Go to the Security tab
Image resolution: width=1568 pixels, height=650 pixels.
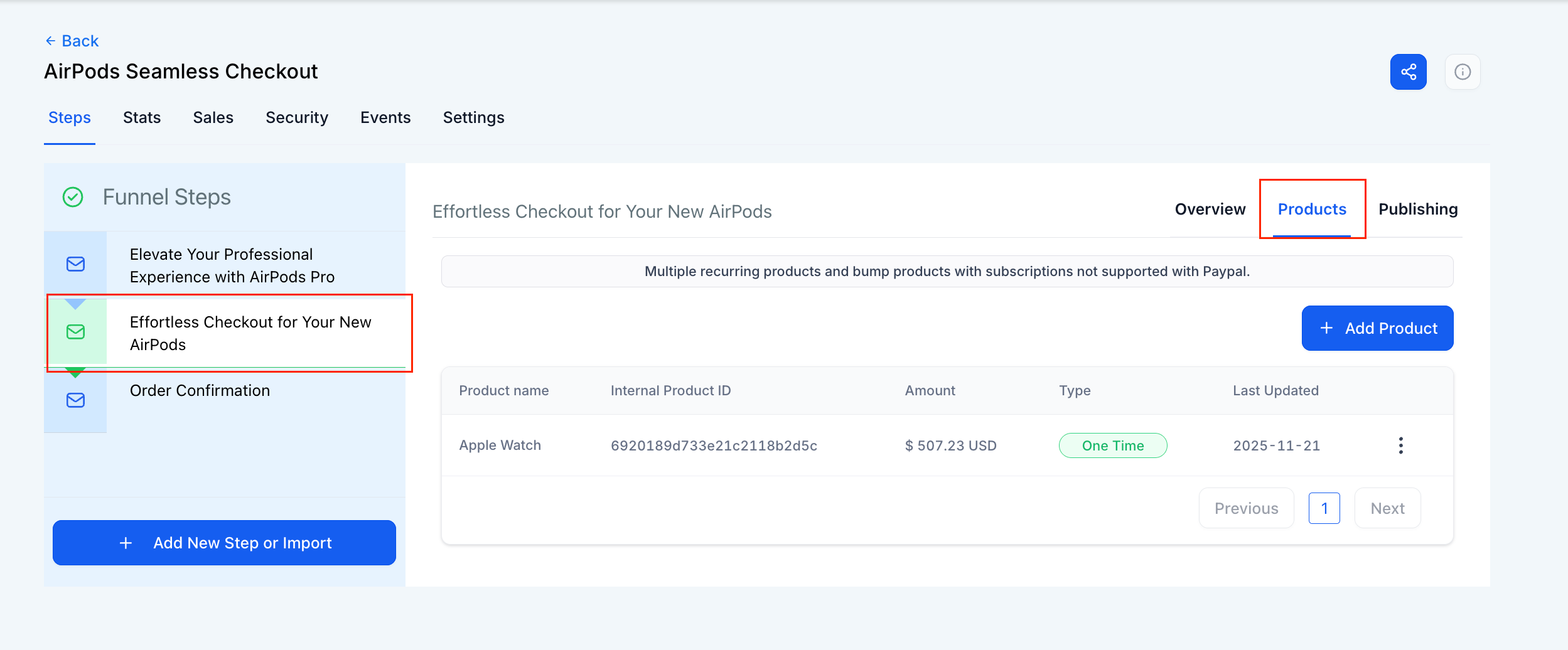pos(297,117)
